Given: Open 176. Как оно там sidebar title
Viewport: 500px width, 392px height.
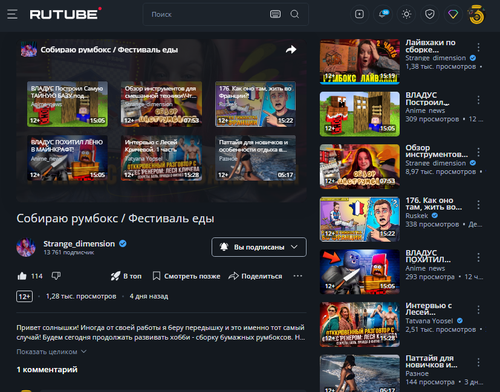Looking at the screenshot, I should point(433,204).
